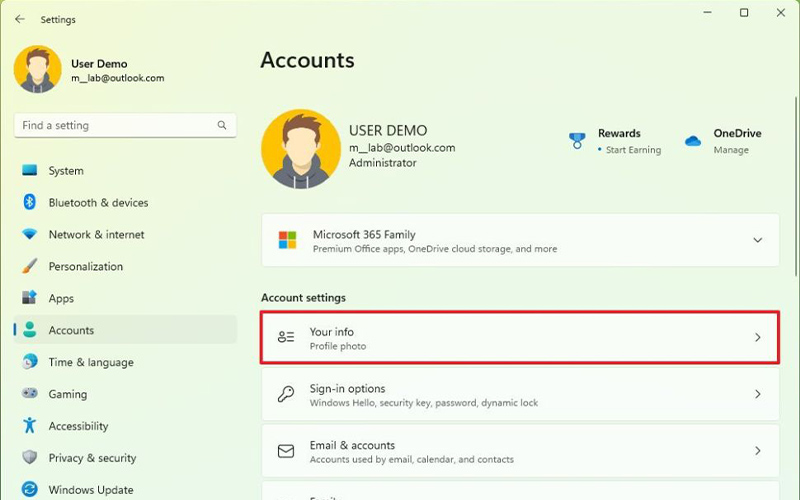Image resolution: width=800 pixels, height=500 pixels.
Task: Open Your info profile photo settings
Action: tap(520, 337)
